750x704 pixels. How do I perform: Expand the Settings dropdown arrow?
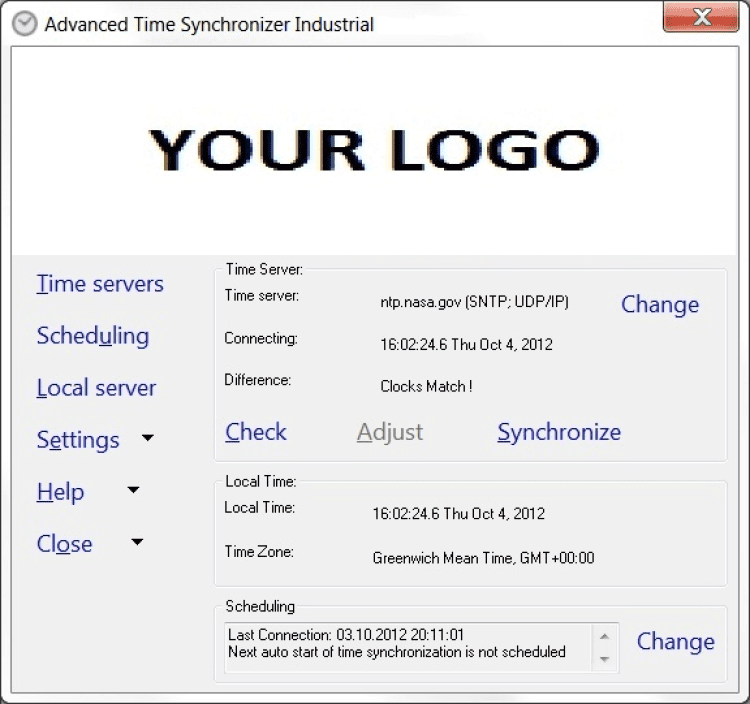pyautogui.click(x=148, y=438)
